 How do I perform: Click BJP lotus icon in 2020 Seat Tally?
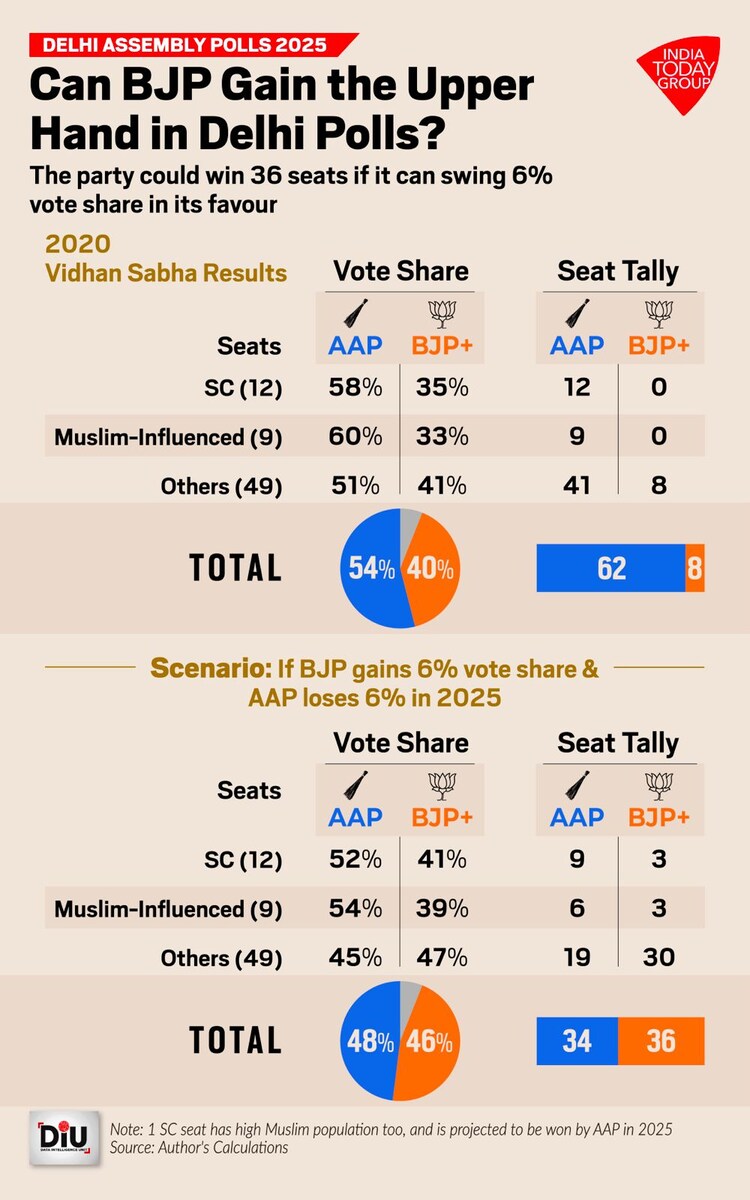click(x=658, y=313)
